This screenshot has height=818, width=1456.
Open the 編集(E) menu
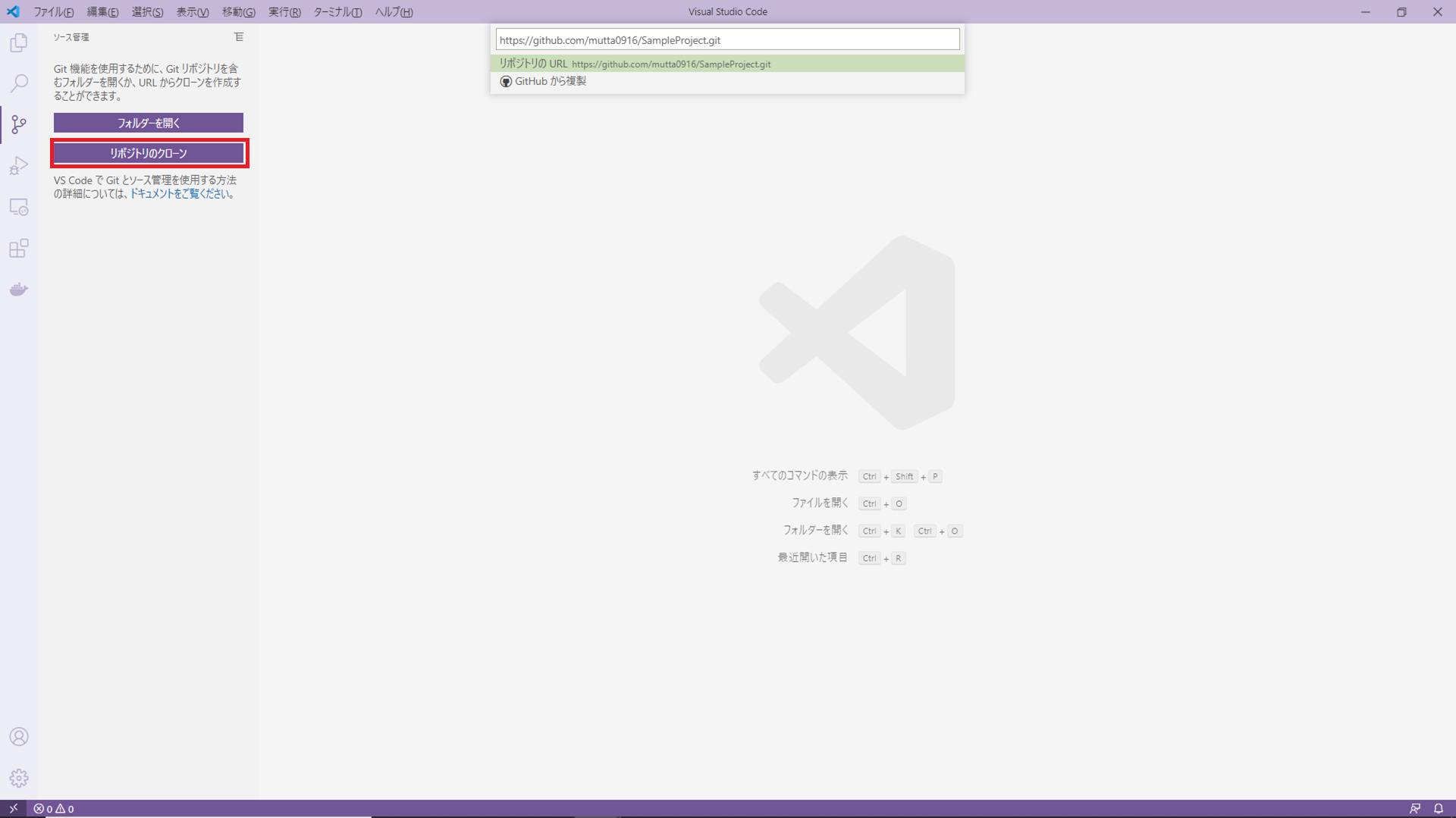(102, 12)
